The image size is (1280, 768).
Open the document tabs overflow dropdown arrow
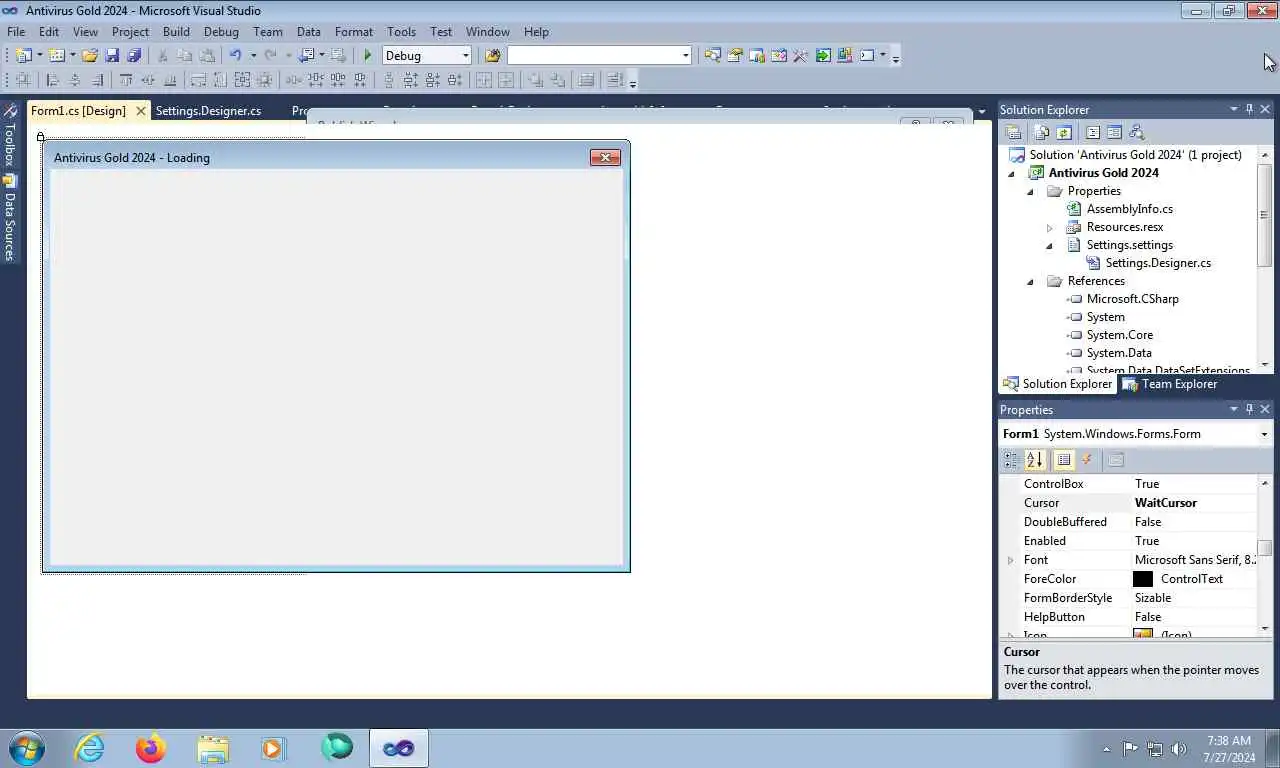pos(982,111)
